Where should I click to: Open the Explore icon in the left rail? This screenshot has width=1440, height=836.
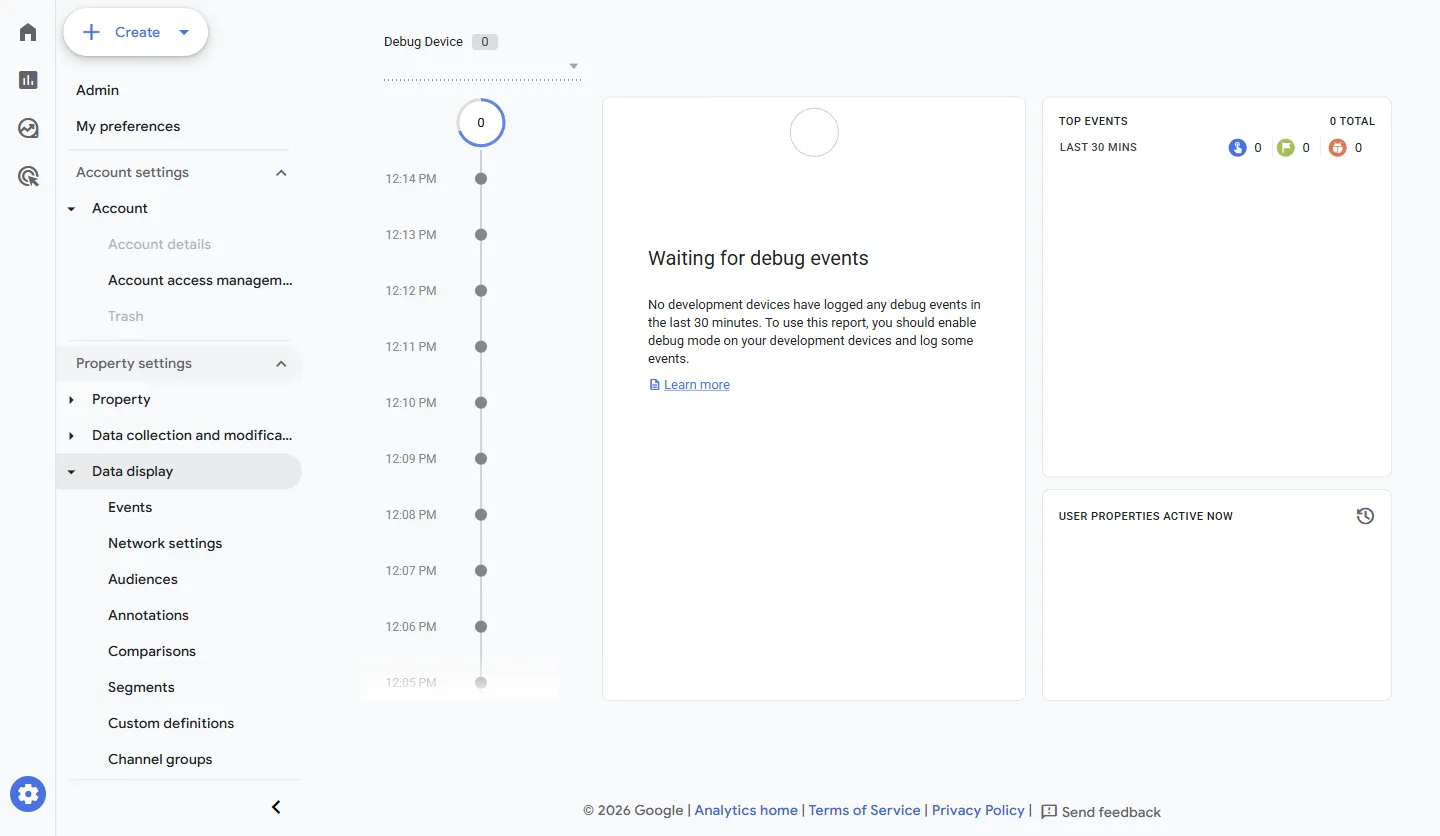[x=28, y=128]
